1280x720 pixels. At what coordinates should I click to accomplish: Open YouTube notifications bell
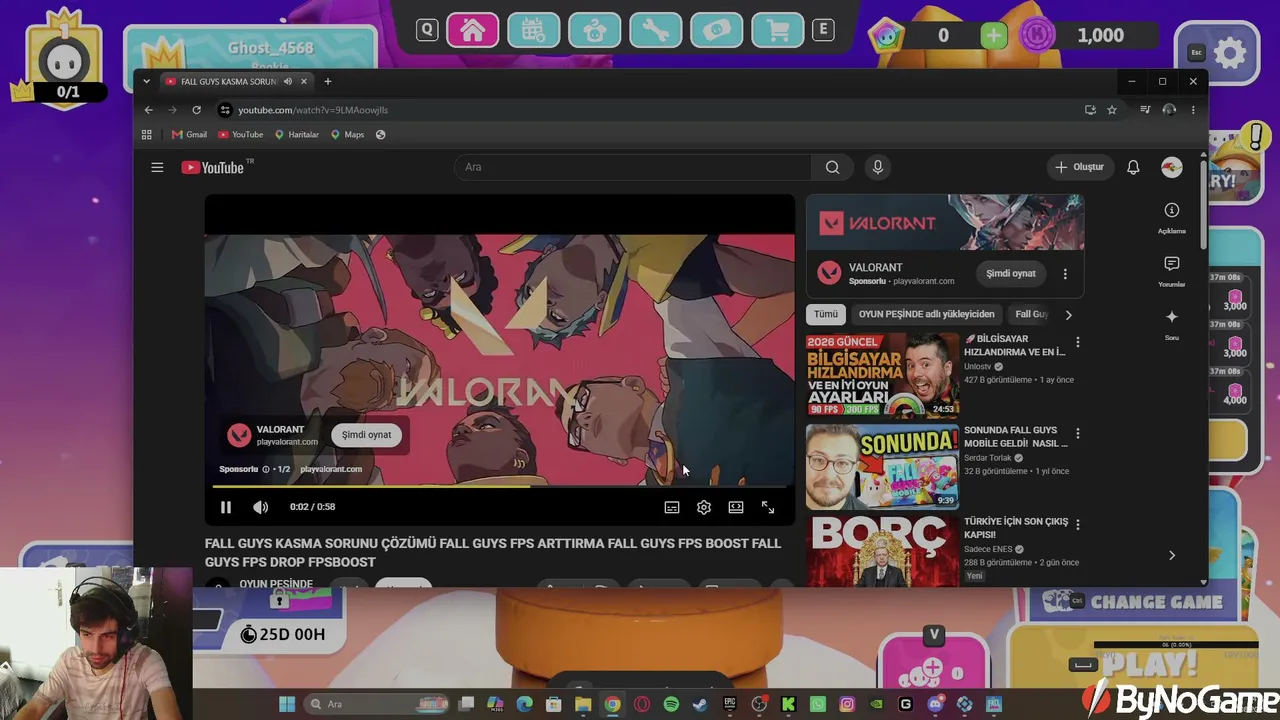click(1133, 167)
